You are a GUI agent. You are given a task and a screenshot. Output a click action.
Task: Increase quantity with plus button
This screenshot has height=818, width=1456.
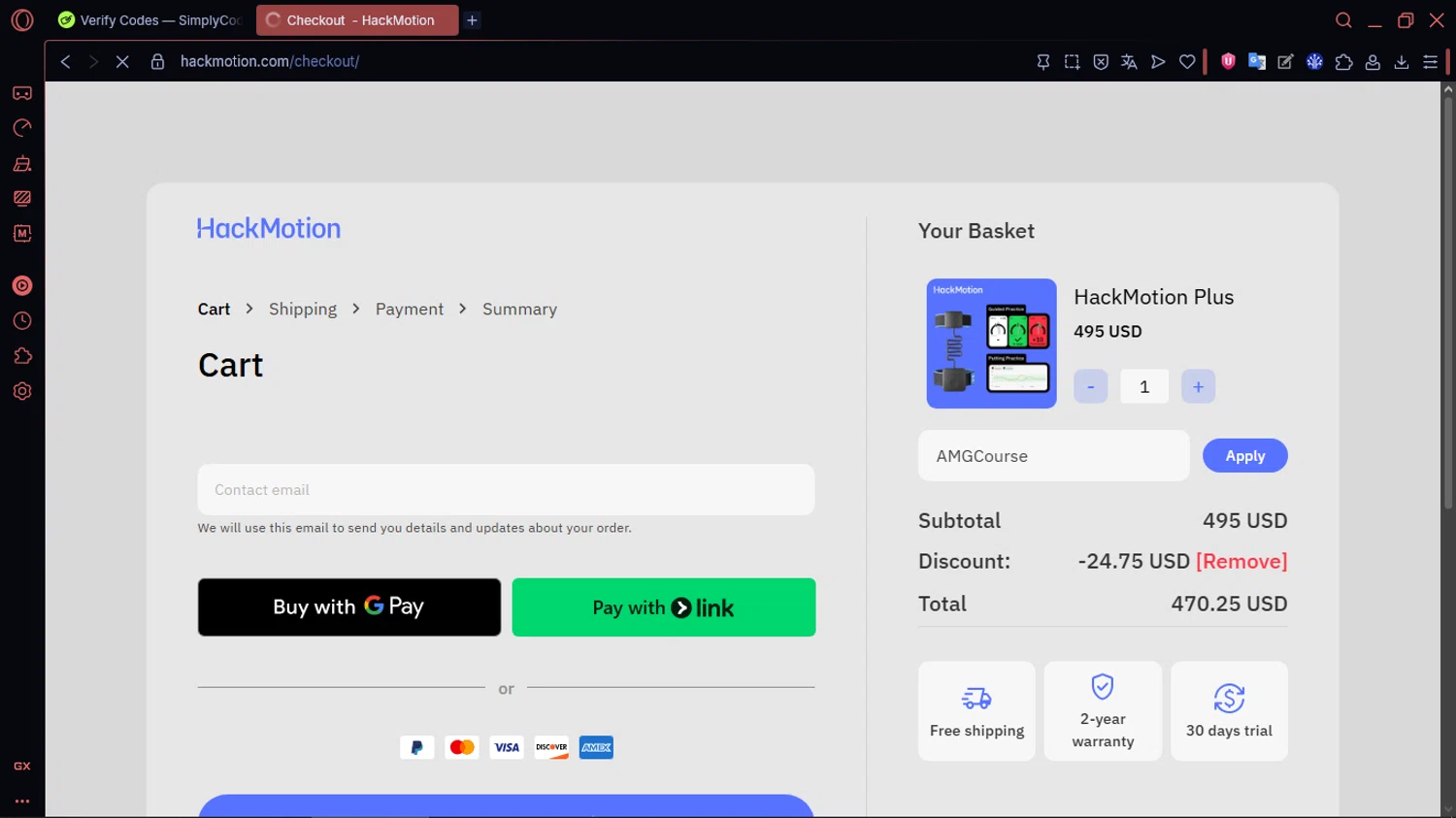(1198, 386)
